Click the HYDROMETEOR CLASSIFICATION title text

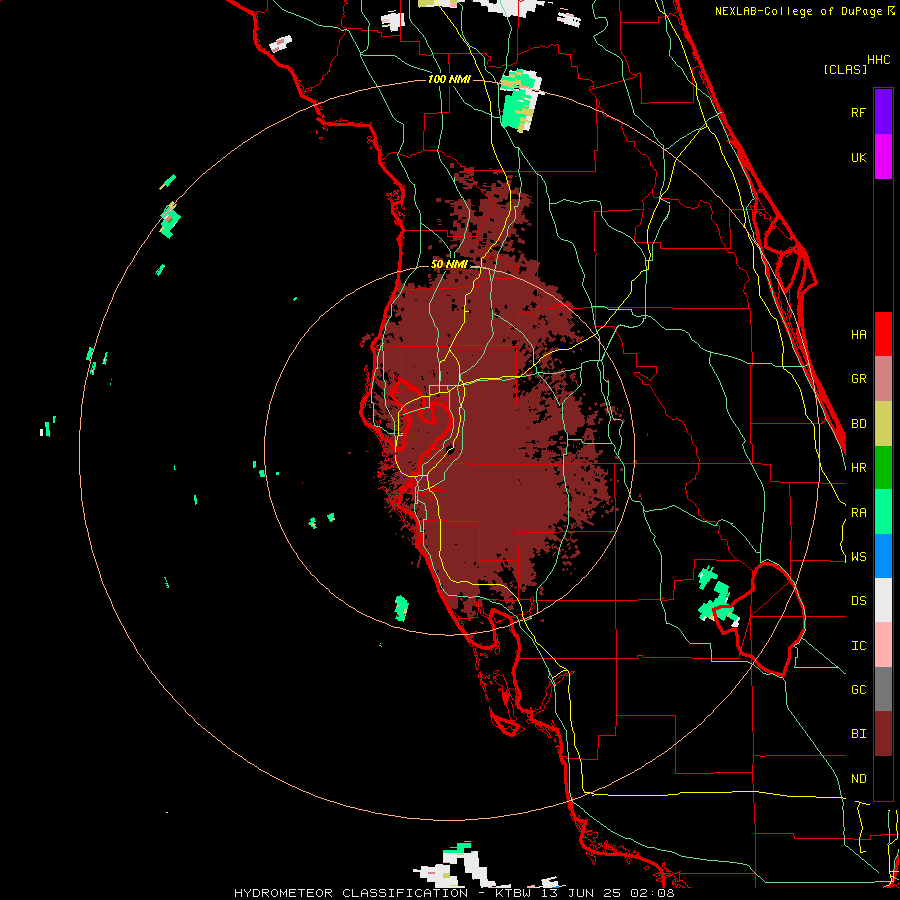click(x=351, y=893)
